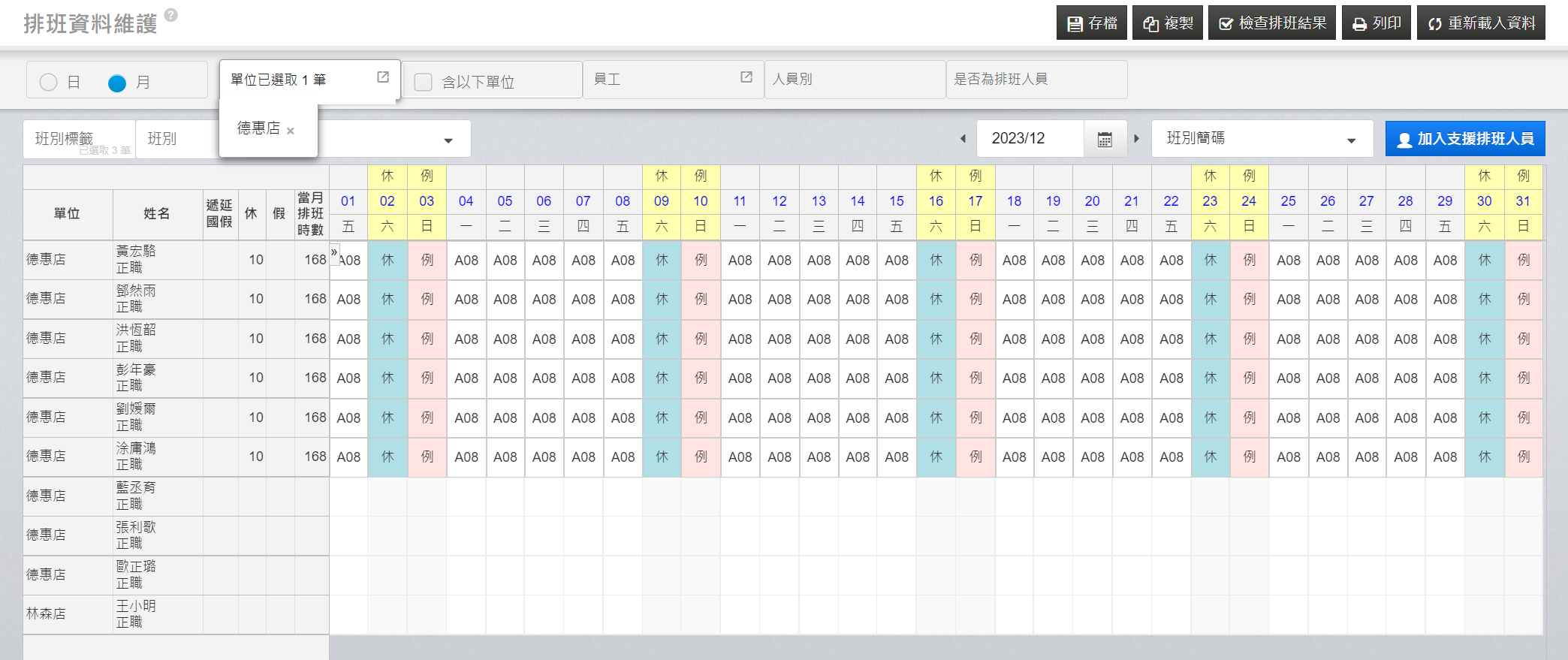Expand columns with the » icon
1568x660 pixels.
[x=334, y=252]
